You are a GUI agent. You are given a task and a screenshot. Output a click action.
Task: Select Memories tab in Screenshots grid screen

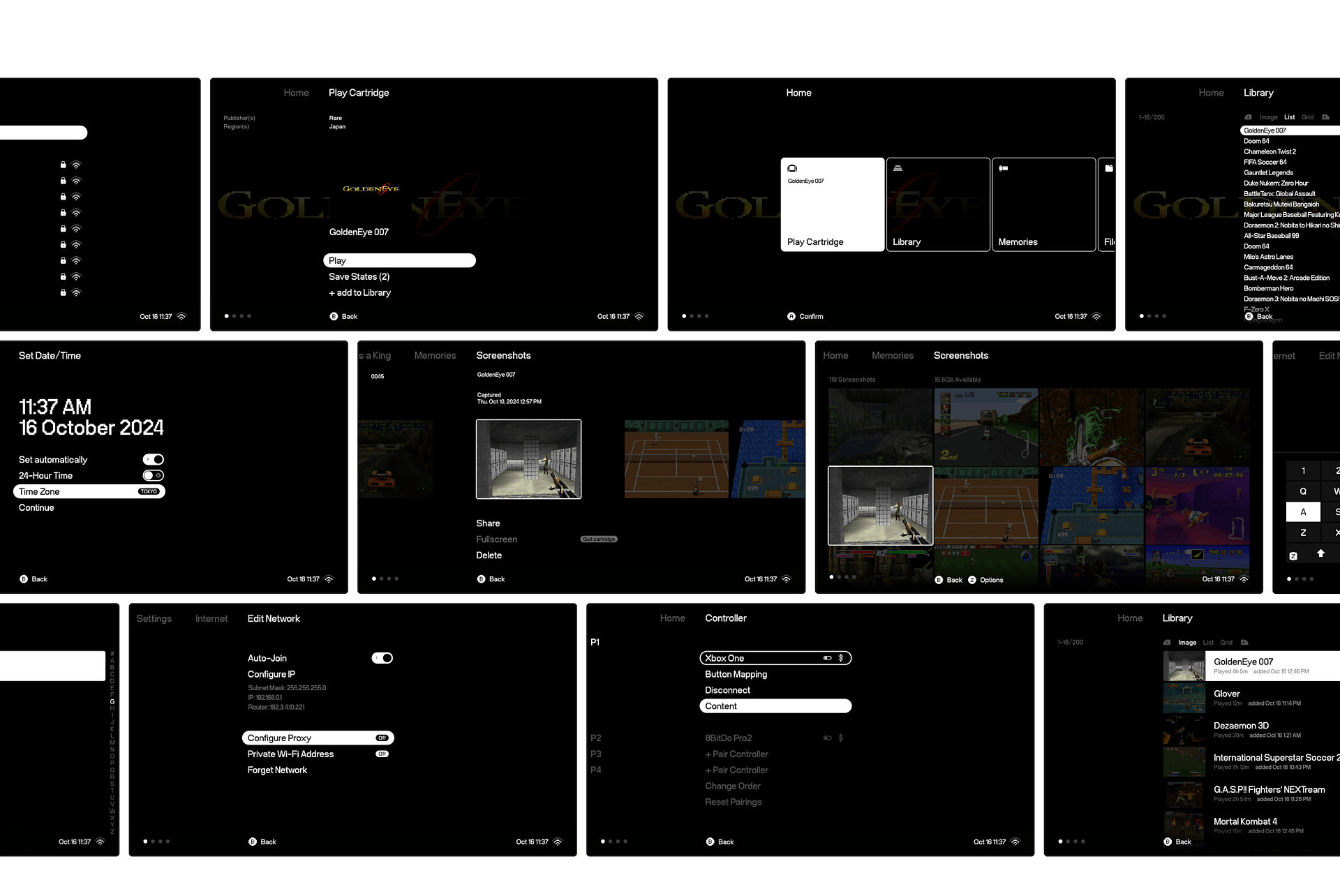(x=892, y=356)
